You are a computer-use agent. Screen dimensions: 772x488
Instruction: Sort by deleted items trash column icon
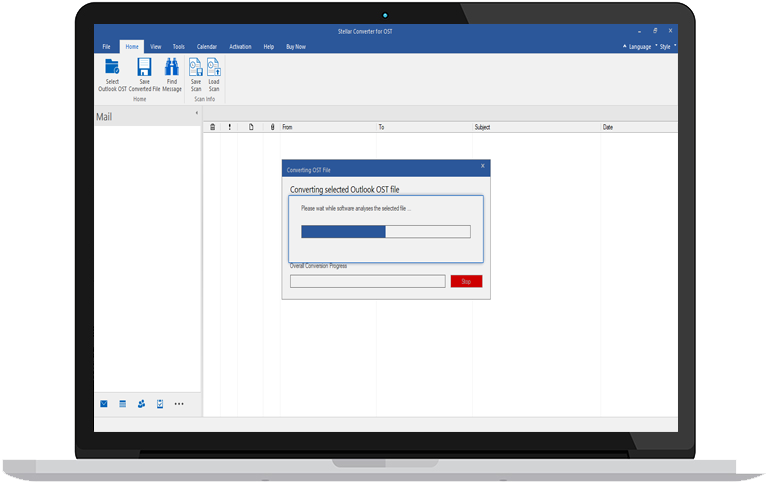(x=212, y=127)
